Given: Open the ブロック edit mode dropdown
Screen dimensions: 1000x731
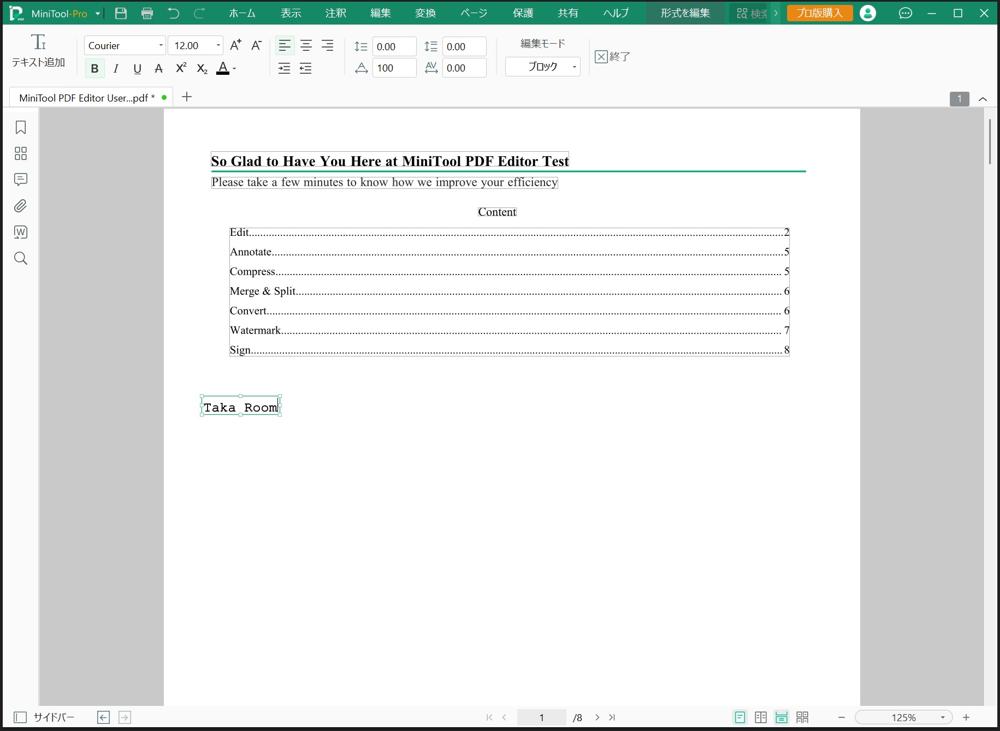Looking at the screenshot, I should click(x=543, y=67).
